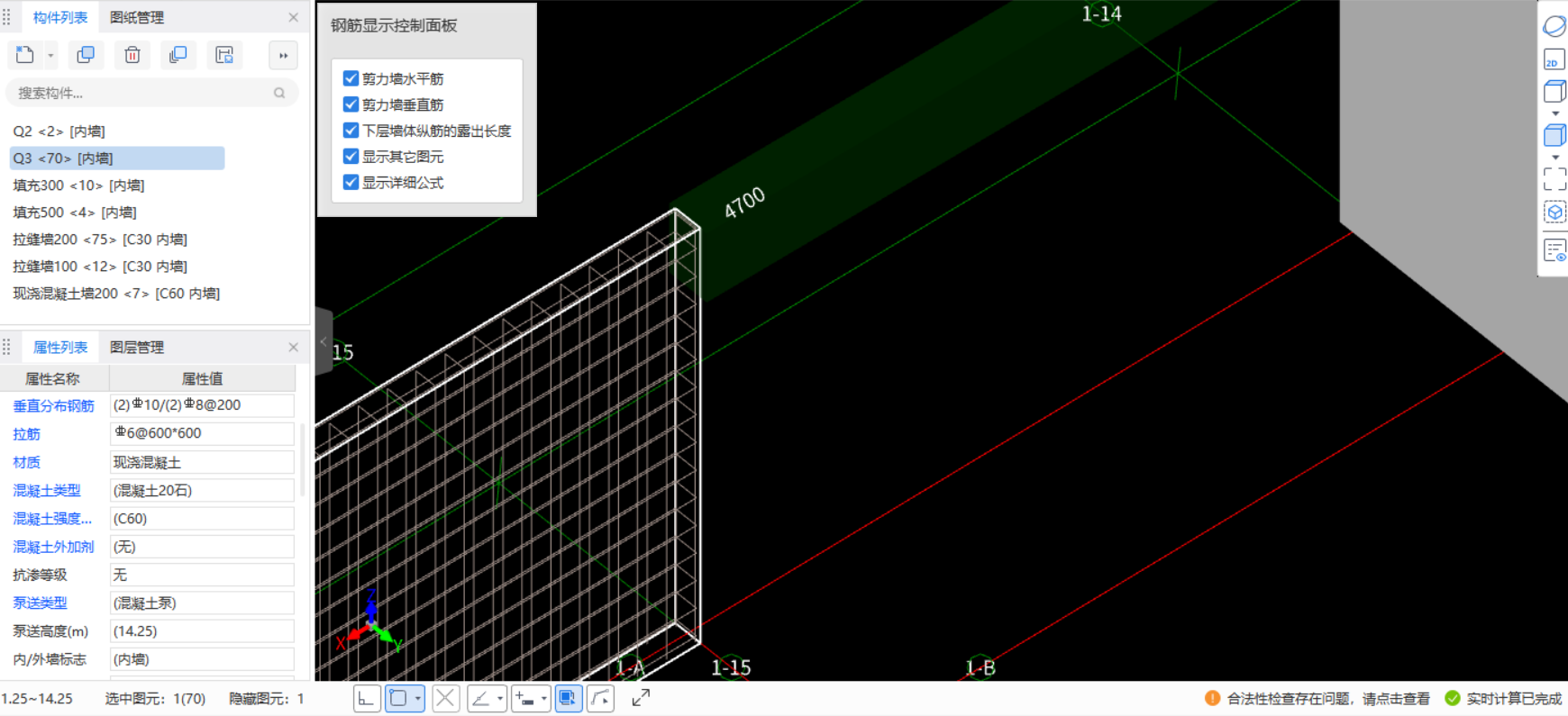Screen dimensions: 1568x716
Task: Click the delete component trash icon
Action: tap(132, 55)
